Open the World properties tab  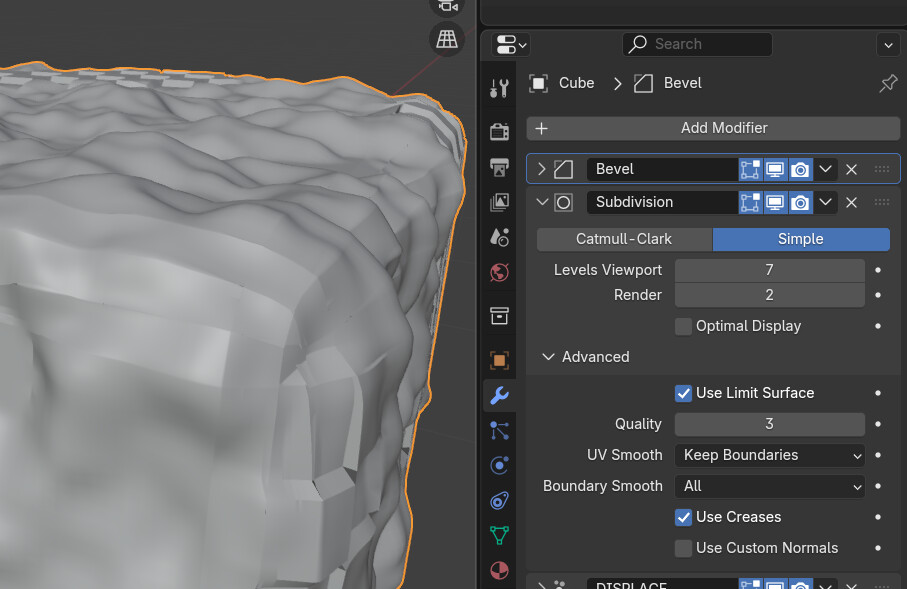(x=499, y=272)
